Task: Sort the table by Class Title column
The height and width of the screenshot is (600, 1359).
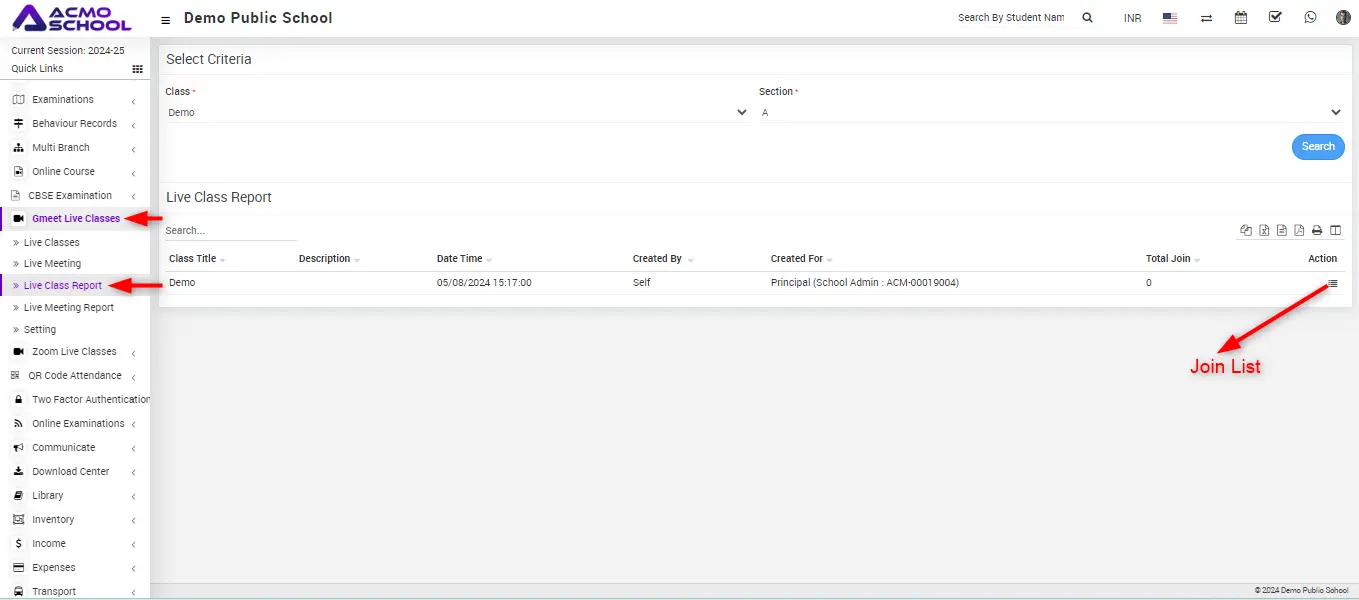Action: tap(193, 259)
